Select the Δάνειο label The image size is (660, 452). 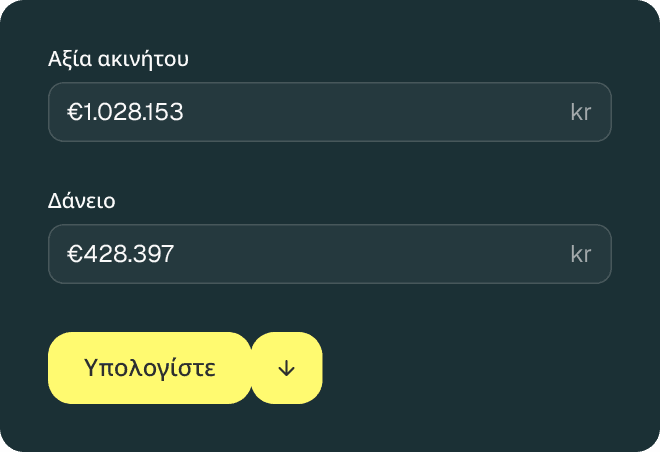click(x=82, y=200)
